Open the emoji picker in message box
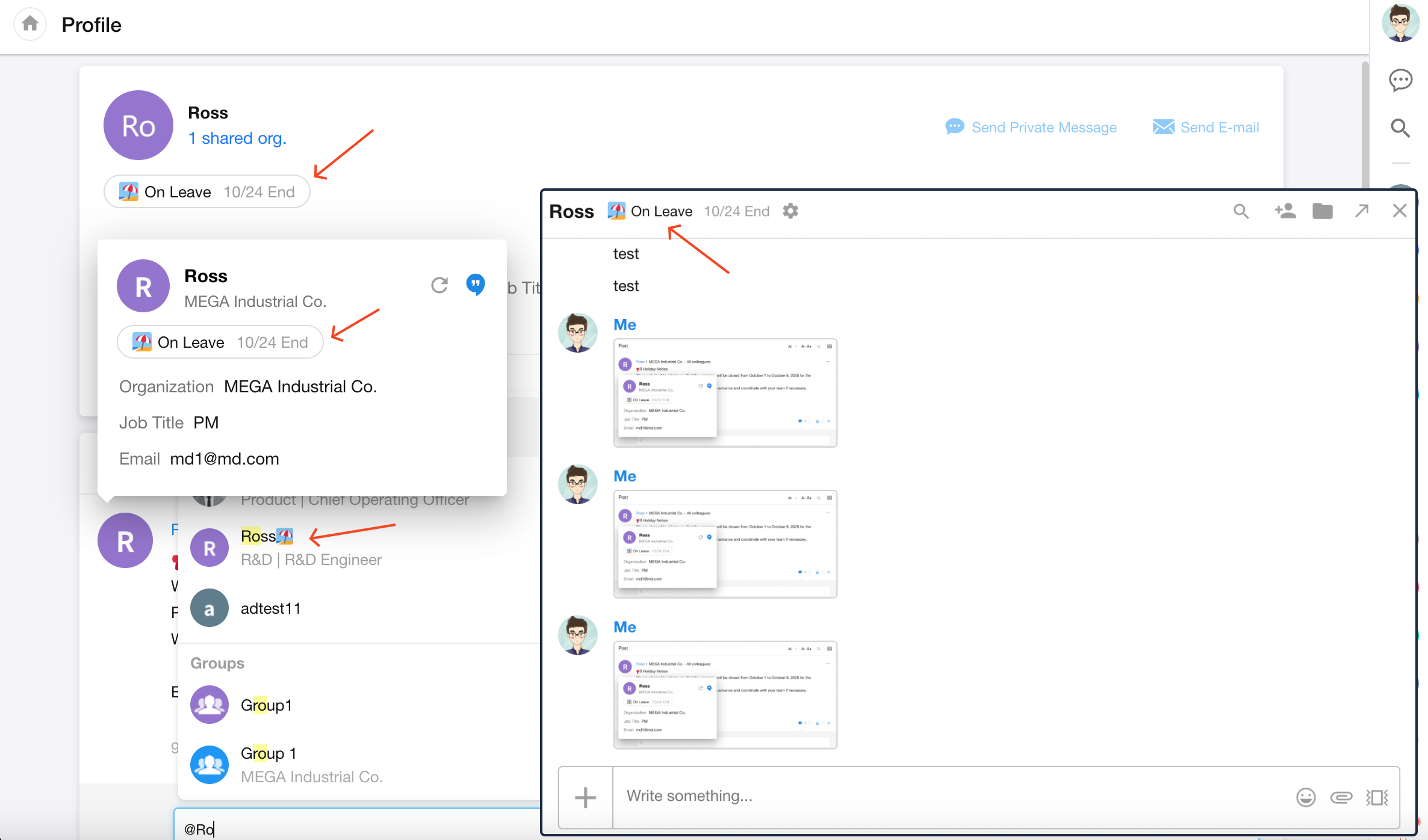Image resolution: width=1428 pixels, height=840 pixels. 1306,797
